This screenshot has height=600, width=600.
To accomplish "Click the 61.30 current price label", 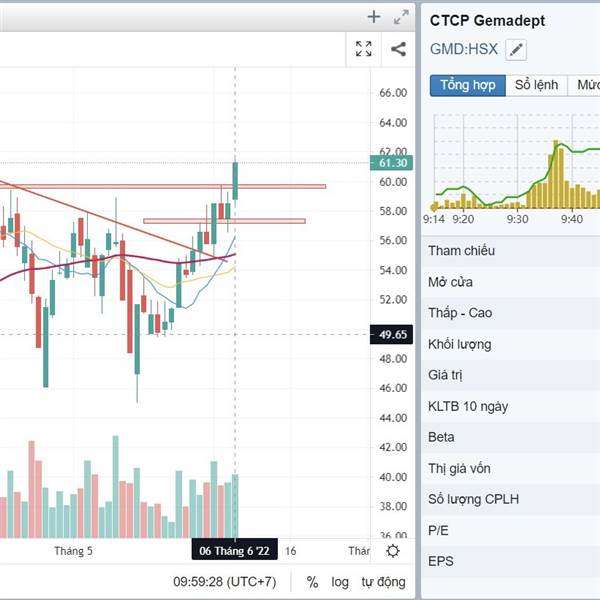I will [x=390, y=163].
